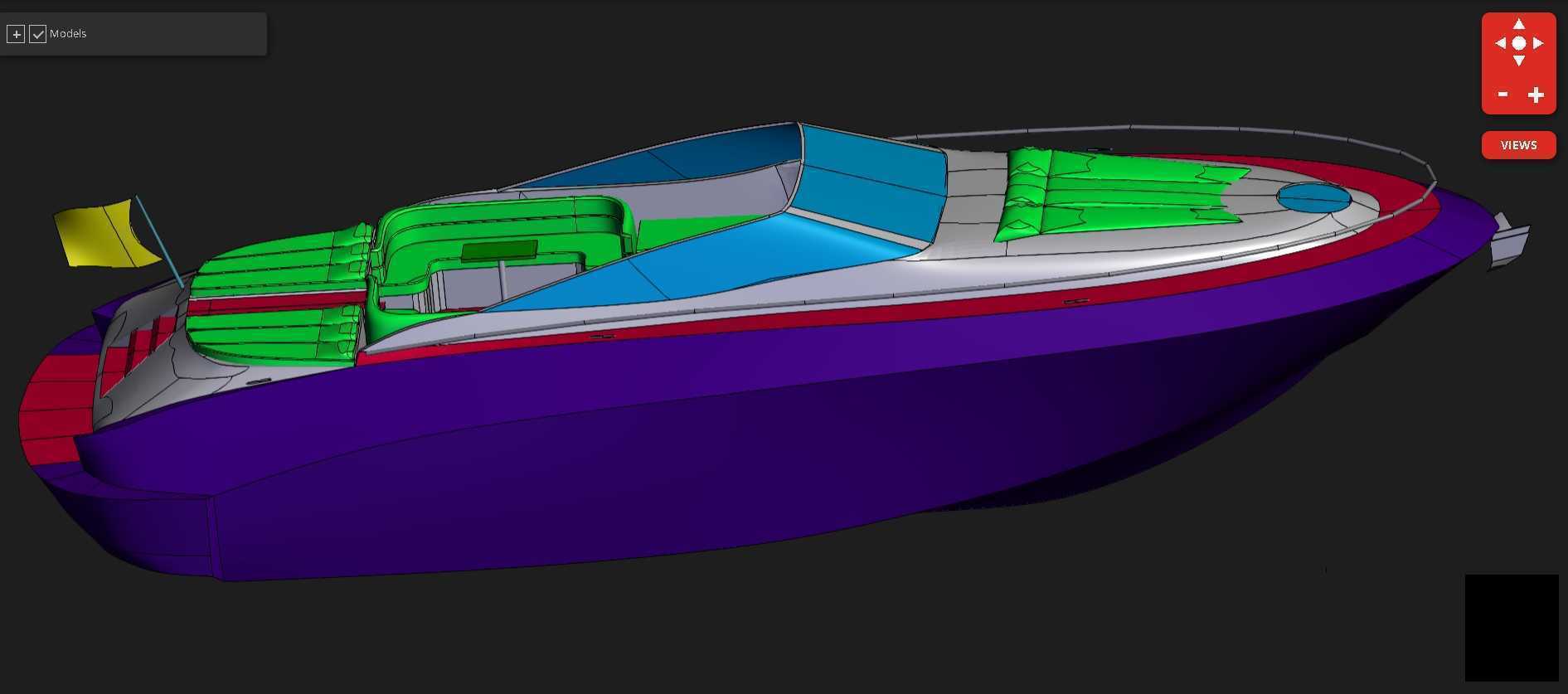This screenshot has width=1568, height=694.
Task: Zoom in with the plus button
Action: (x=1536, y=95)
